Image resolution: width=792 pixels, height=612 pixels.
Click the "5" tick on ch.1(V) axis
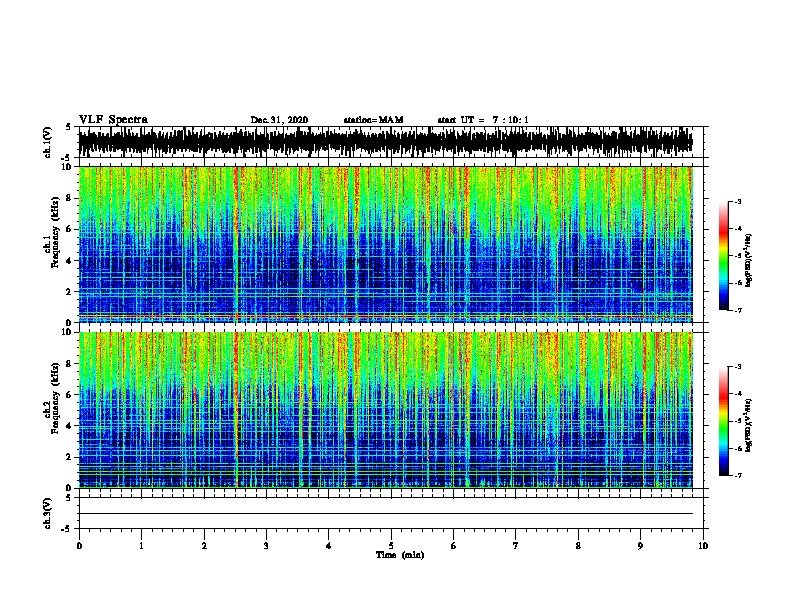[x=69, y=127]
